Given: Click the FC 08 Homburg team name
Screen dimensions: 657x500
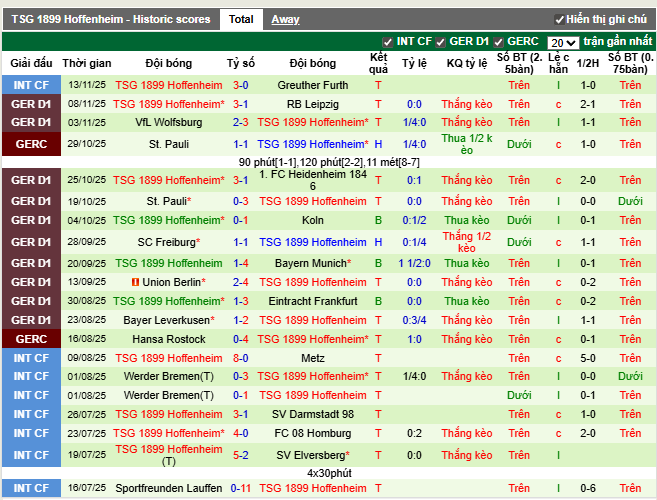Looking at the screenshot, I should 313,433.
